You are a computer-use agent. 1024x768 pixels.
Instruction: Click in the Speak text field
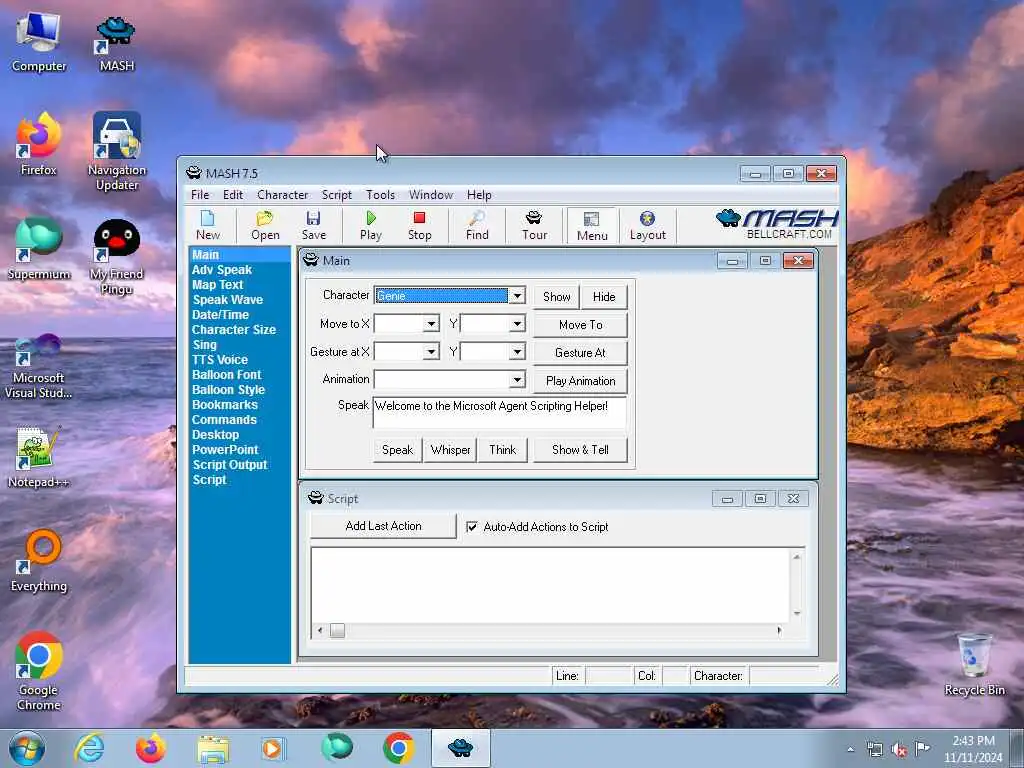[x=500, y=412]
